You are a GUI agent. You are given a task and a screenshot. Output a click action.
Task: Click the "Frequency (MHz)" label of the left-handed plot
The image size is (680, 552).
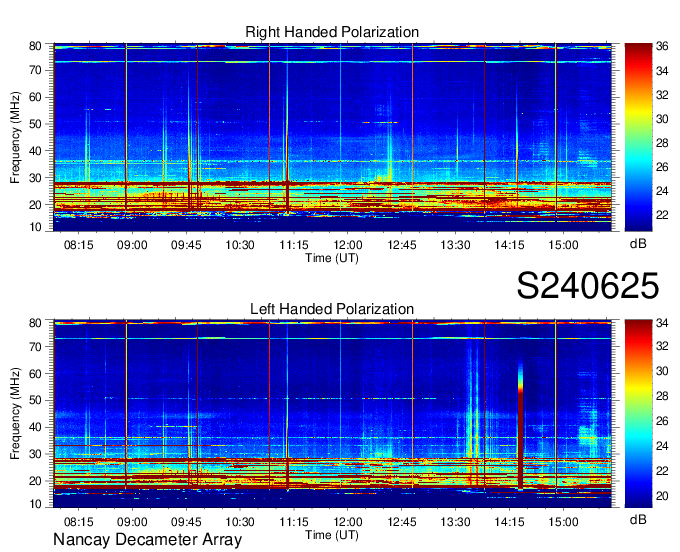(x=15, y=414)
